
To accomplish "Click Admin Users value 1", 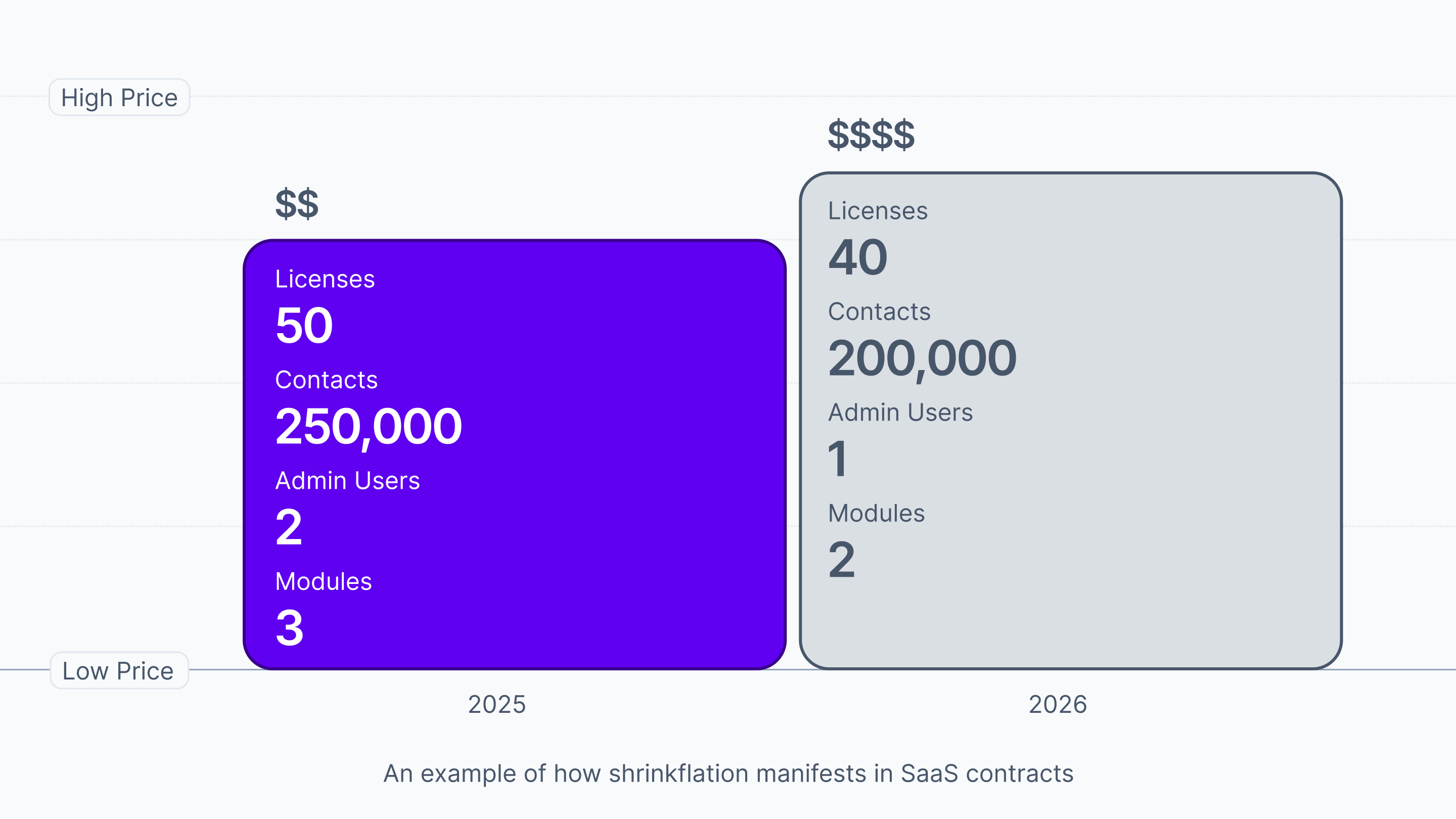I will tap(837, 459).
